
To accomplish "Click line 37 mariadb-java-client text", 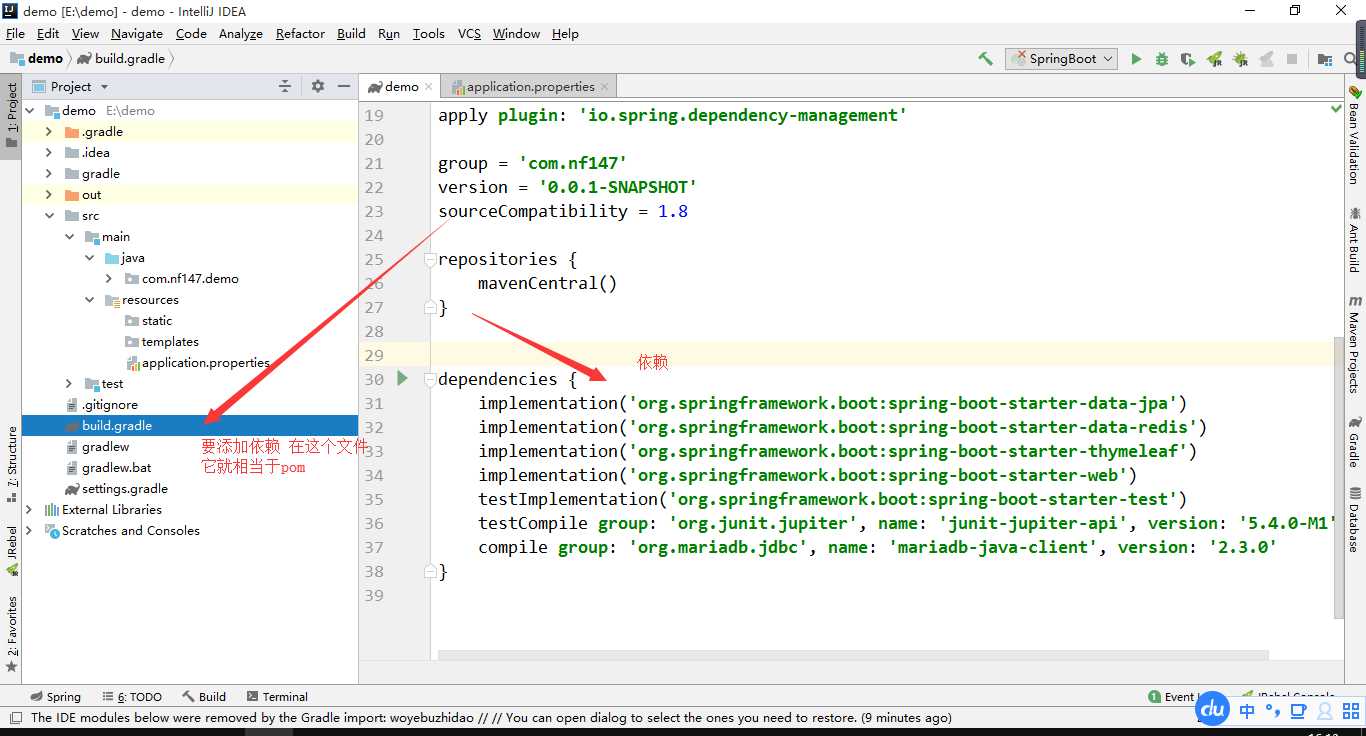I will tap(993, 547).
